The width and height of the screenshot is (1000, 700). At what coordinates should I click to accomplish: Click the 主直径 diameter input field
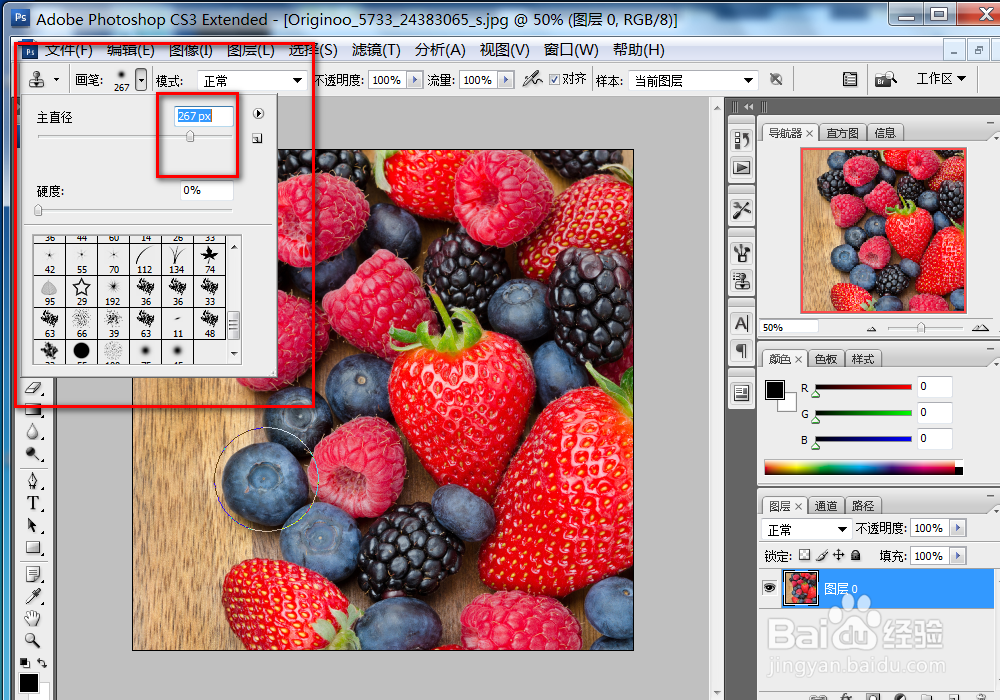point(204,116)
